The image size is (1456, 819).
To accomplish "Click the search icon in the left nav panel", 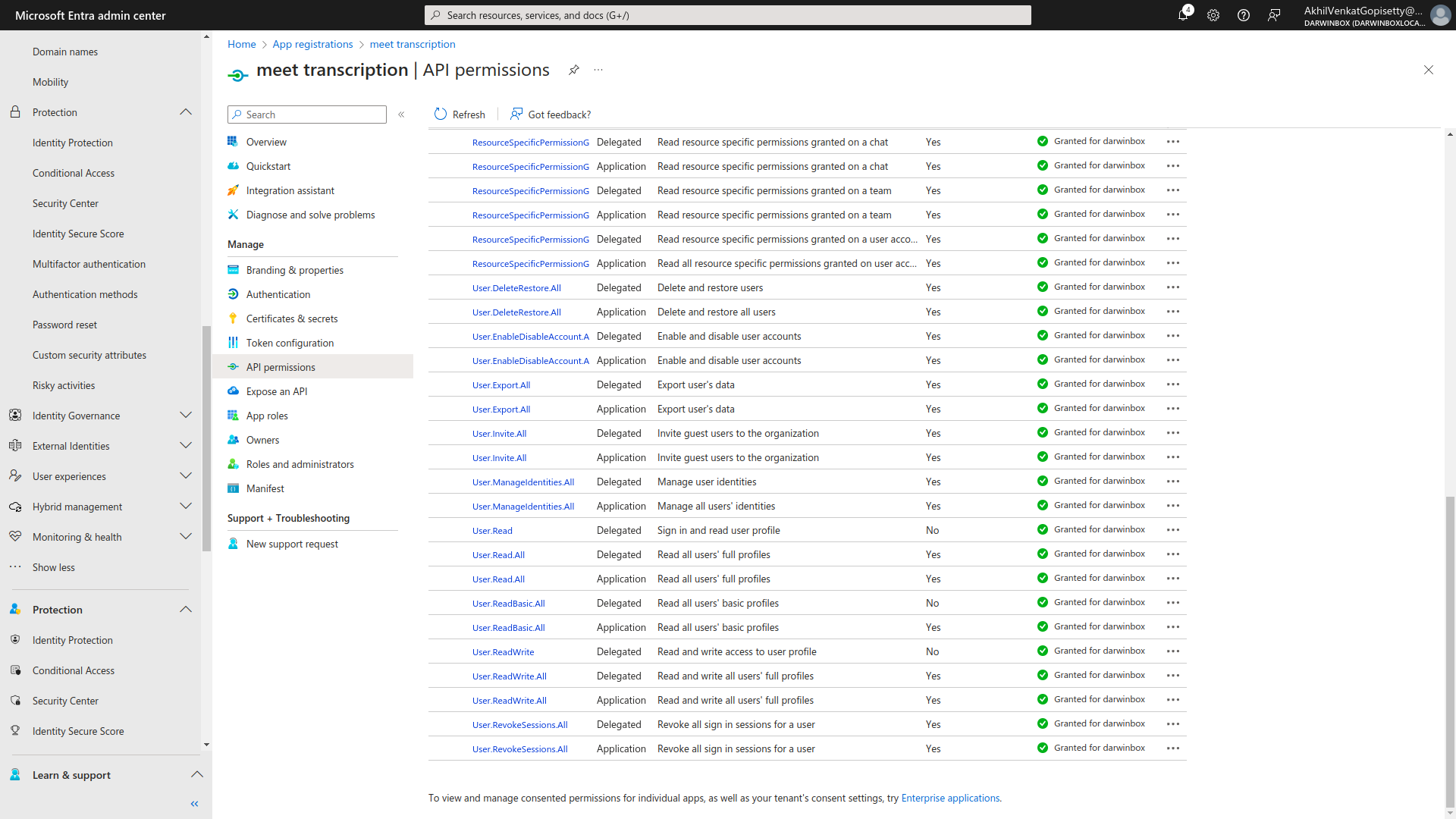I will click(238, 114).
